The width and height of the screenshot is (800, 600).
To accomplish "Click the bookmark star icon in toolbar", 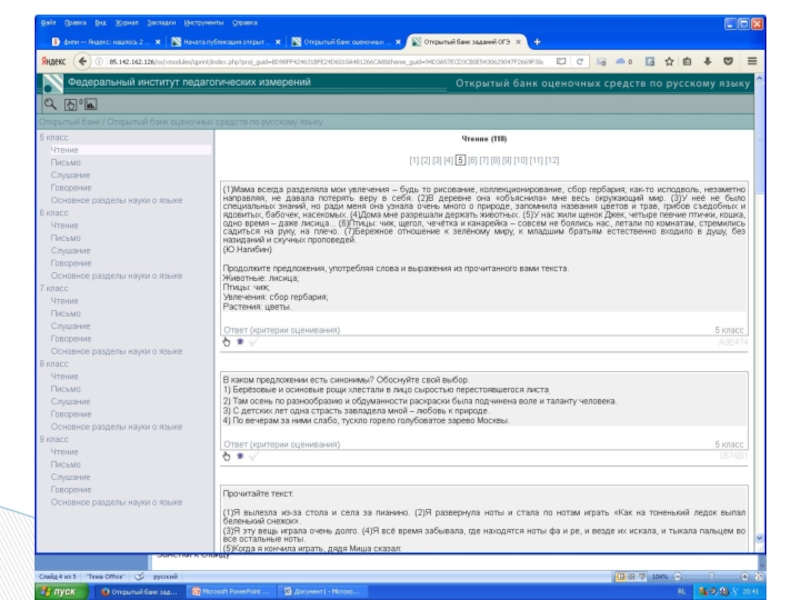I will [x=671, y=61].
